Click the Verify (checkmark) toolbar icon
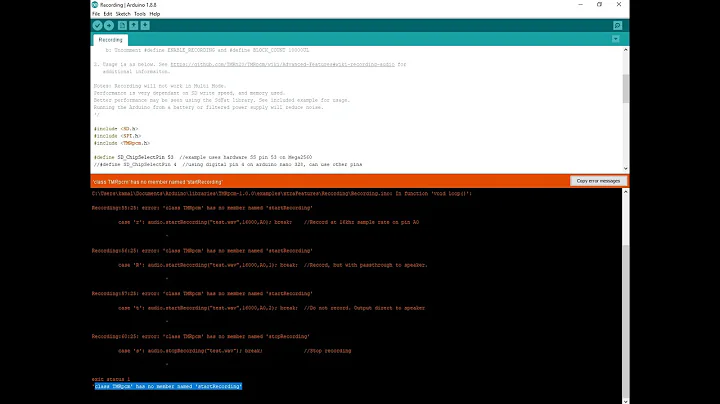 (x=97, y=26)
